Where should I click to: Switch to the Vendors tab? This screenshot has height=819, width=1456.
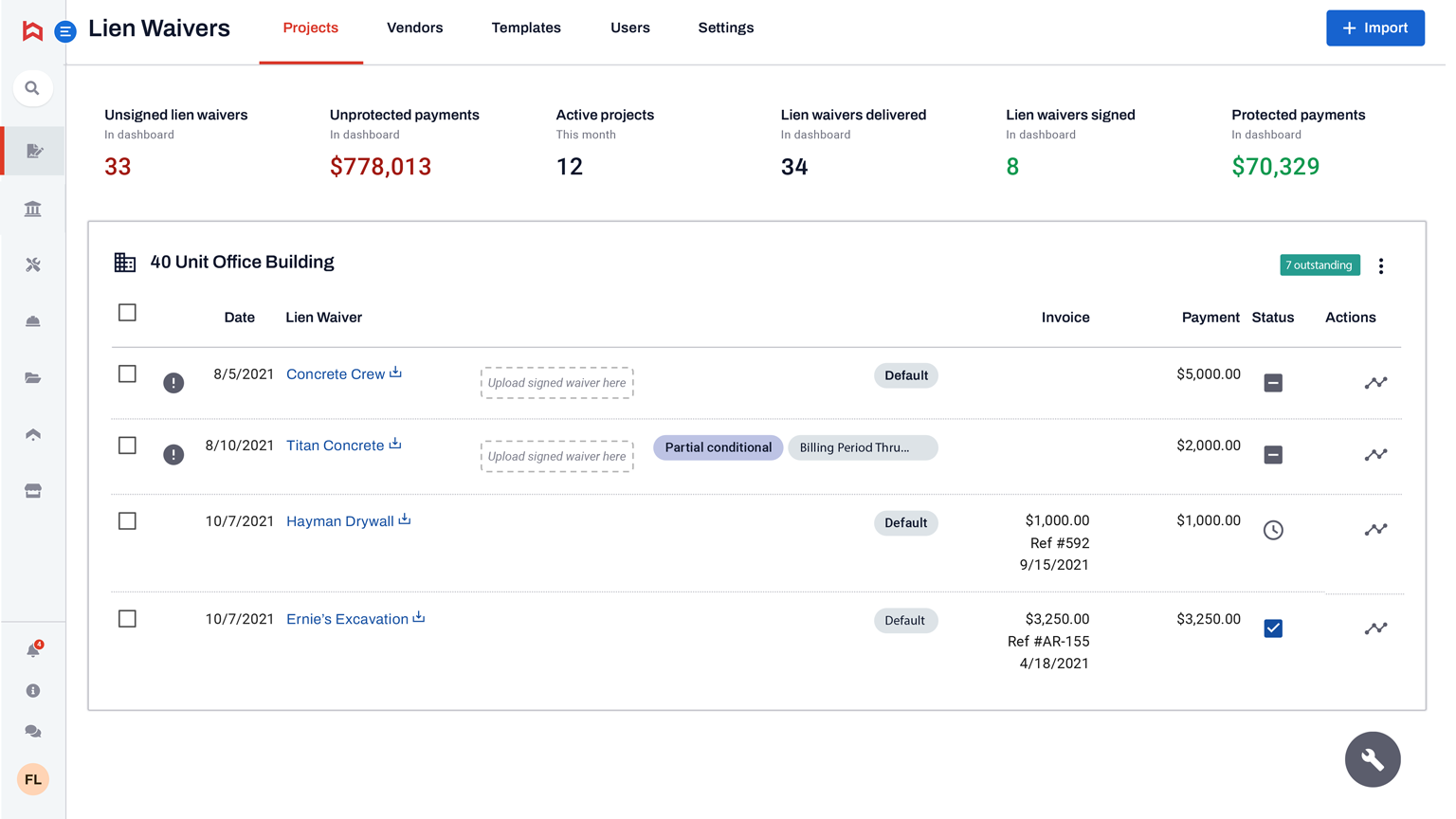414,28
